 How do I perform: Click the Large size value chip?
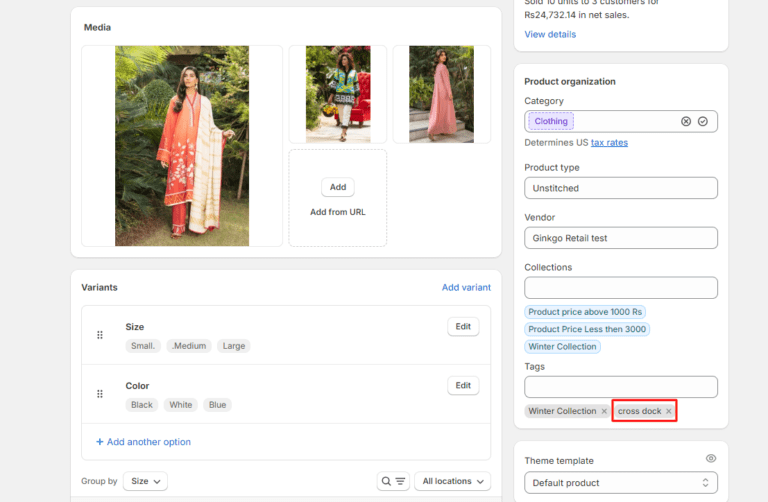(234, 346)
